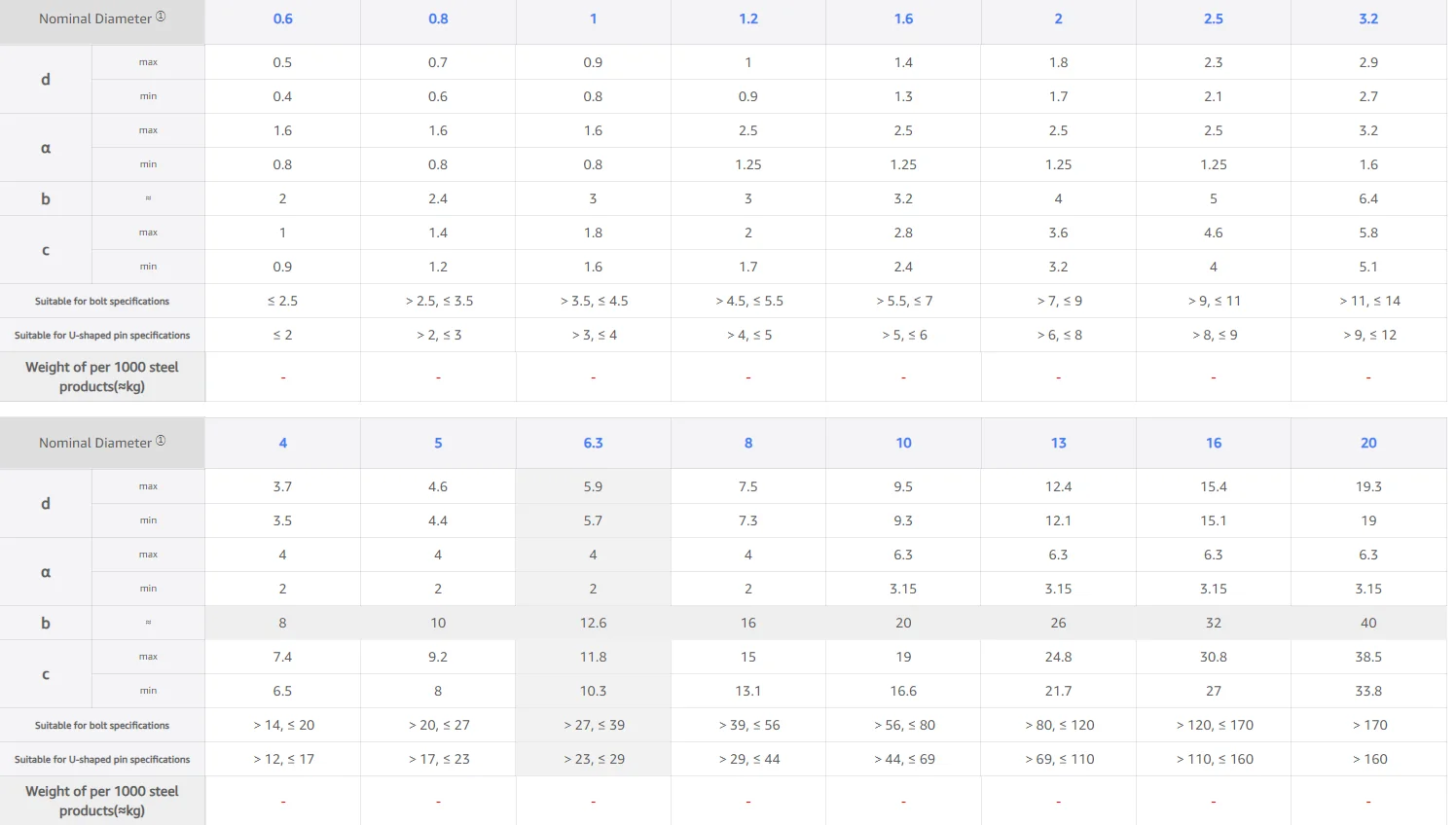Click the blue 1.6 column header link
This screenshot has width=1456, height=825.
(903, 18)
